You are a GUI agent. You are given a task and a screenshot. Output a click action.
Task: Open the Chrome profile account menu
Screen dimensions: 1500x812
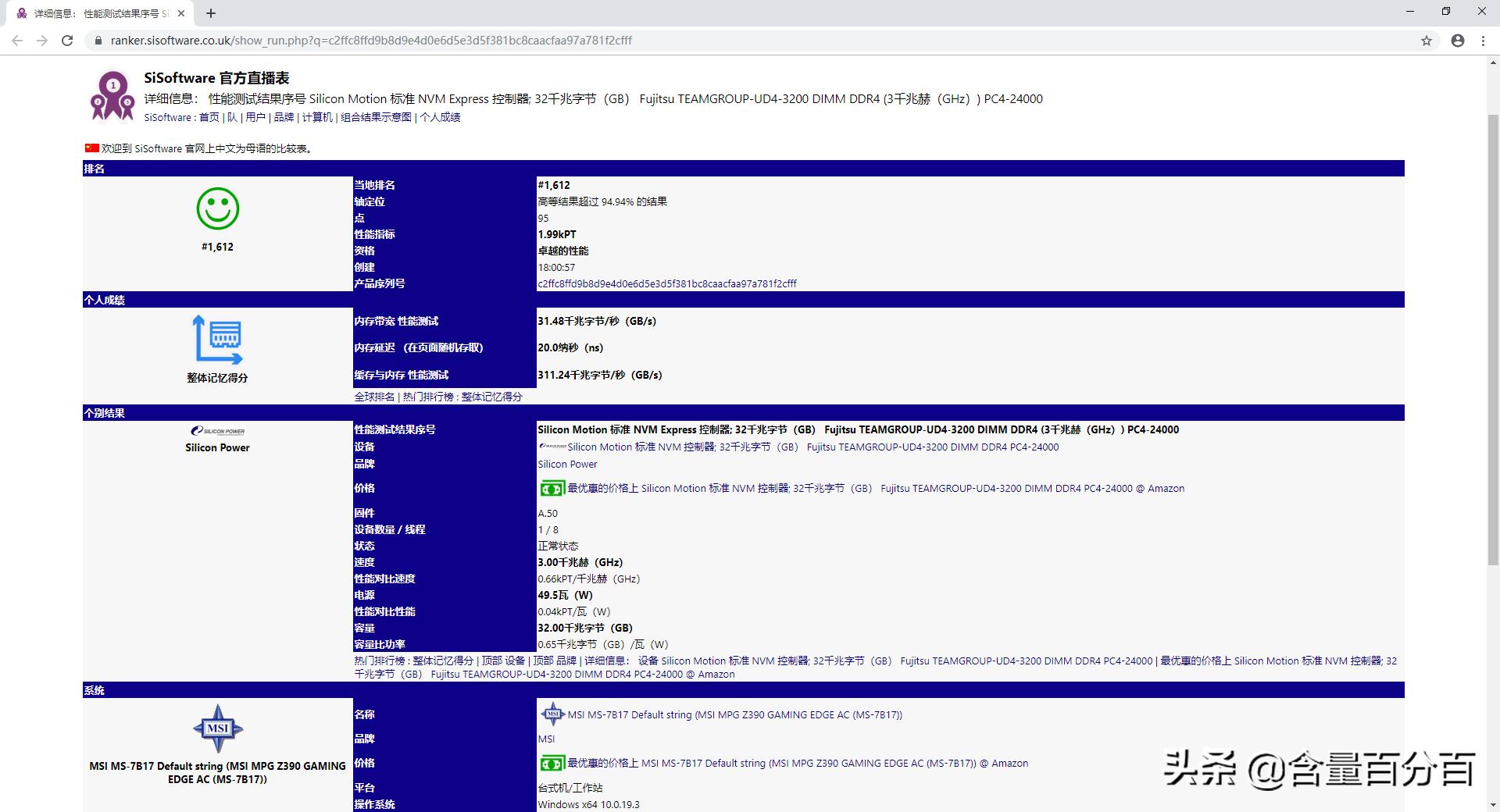click(x=1458, y=41)
